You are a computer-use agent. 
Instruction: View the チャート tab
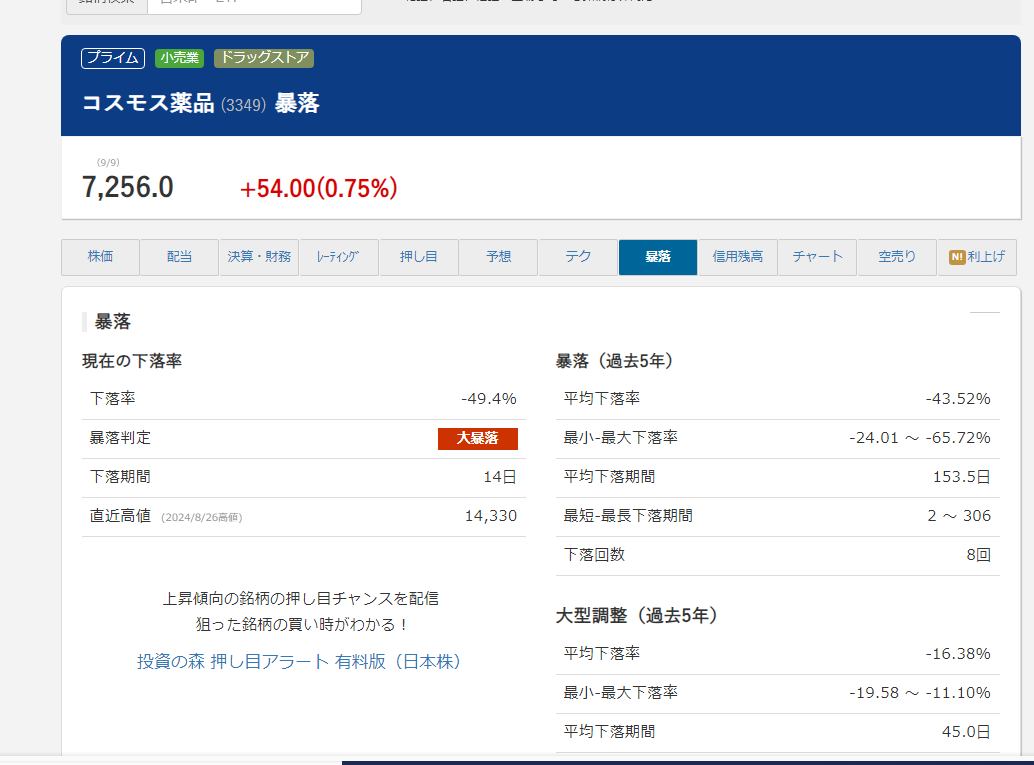point(817,257)
